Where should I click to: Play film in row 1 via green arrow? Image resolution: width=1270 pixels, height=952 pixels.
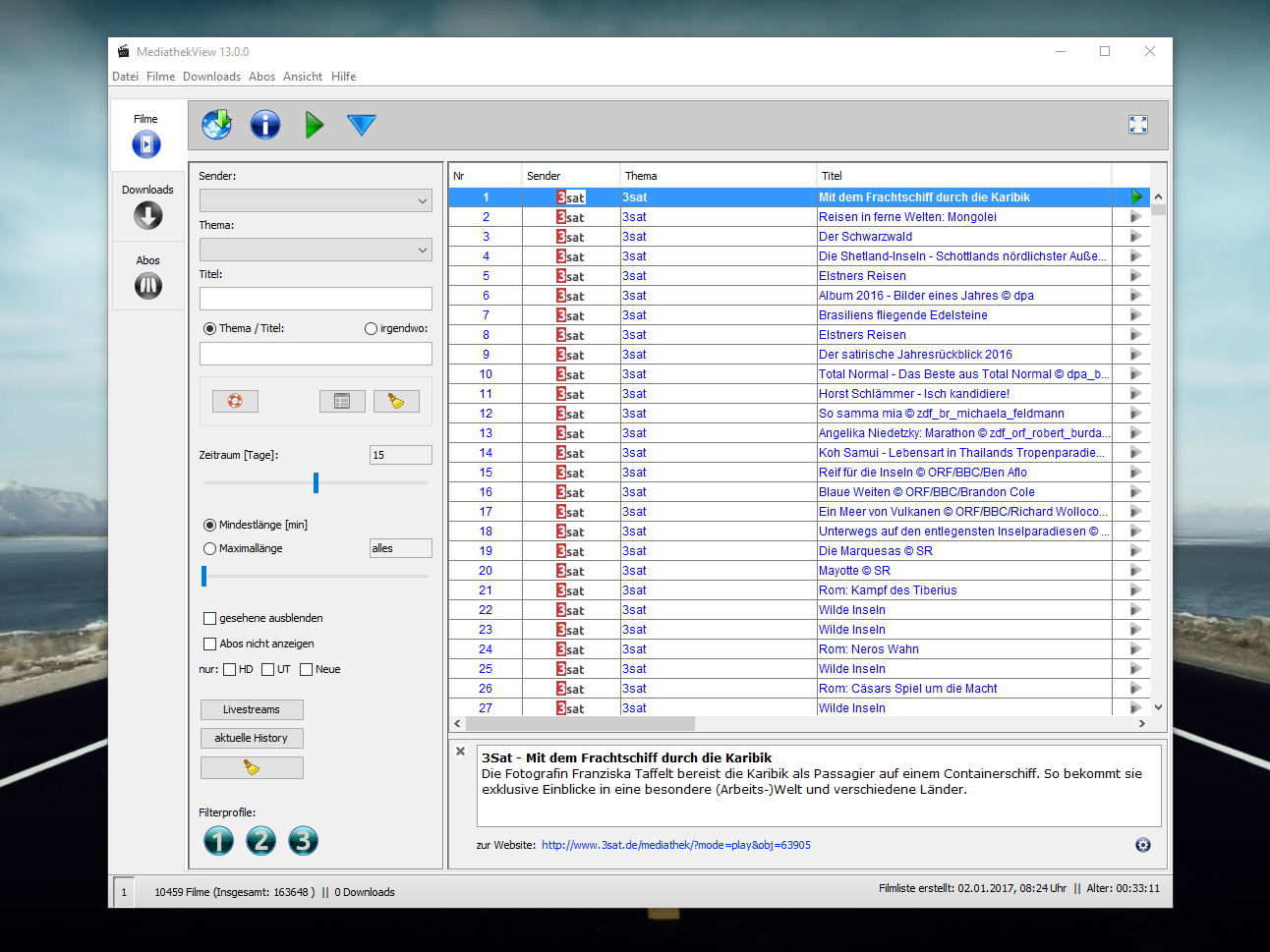1136,196
